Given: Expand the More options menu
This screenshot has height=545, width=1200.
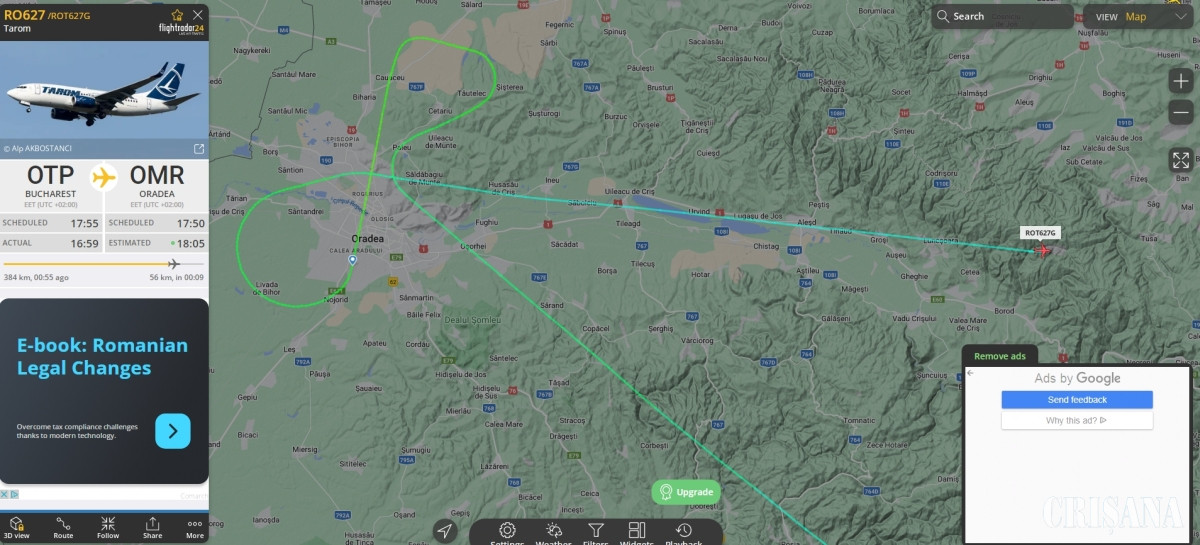Looking at the screenshot, I should tap(195, 527).
